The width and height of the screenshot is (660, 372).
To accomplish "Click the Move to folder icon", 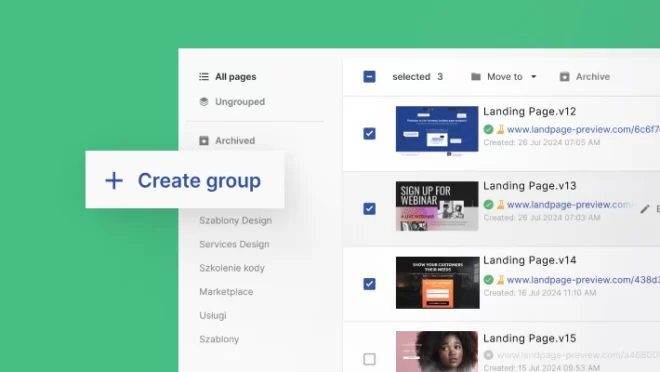I will coord(476,77).
